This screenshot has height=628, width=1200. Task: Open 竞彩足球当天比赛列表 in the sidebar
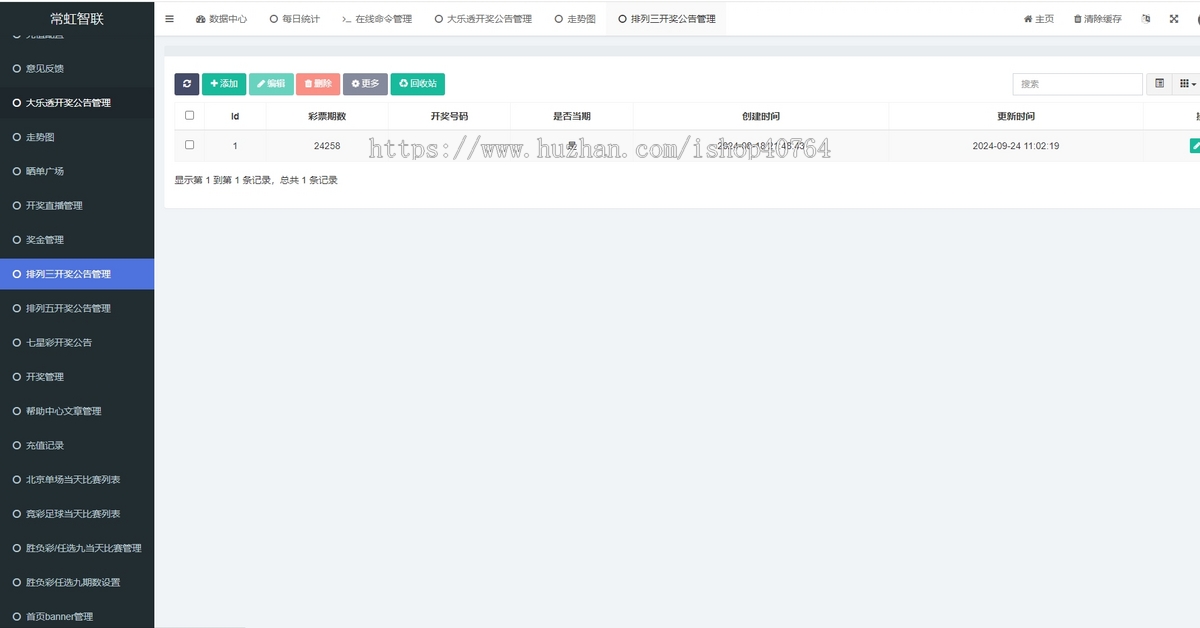77,513
